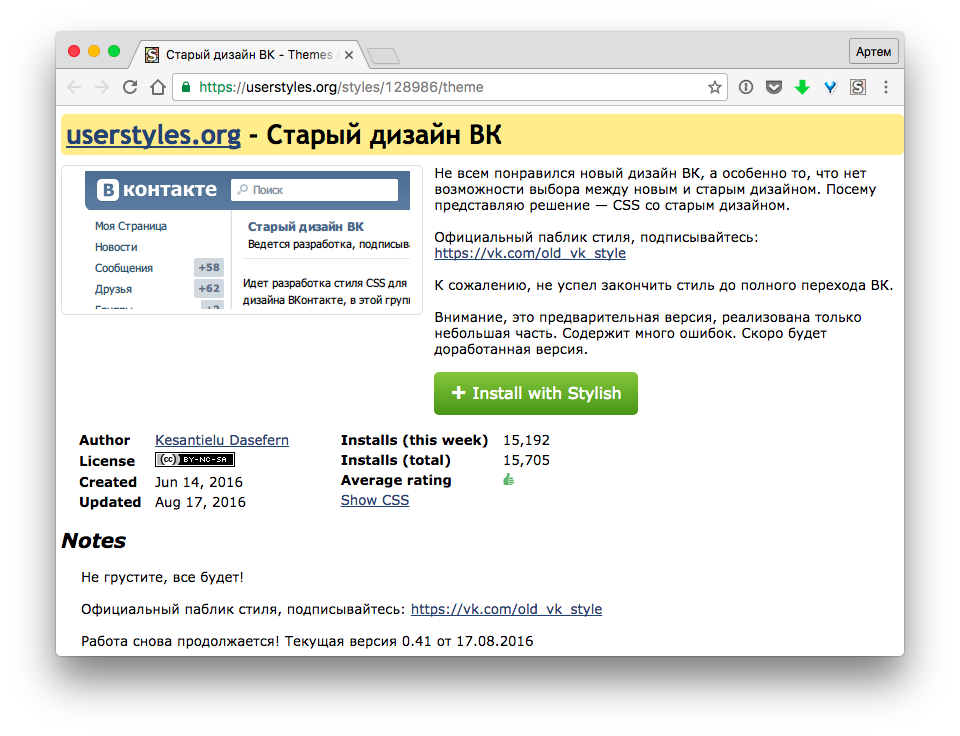Screen dimensions: 960x736
Task: Expand the Show CSS link
Action: pyautogui.click(x=374, y=500)
